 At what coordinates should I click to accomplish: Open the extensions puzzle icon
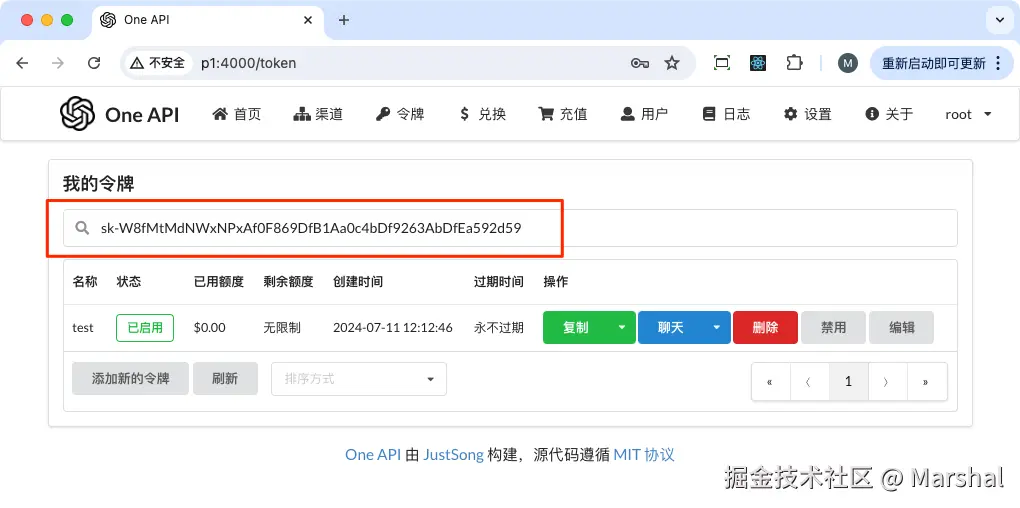tap(794, 63)
